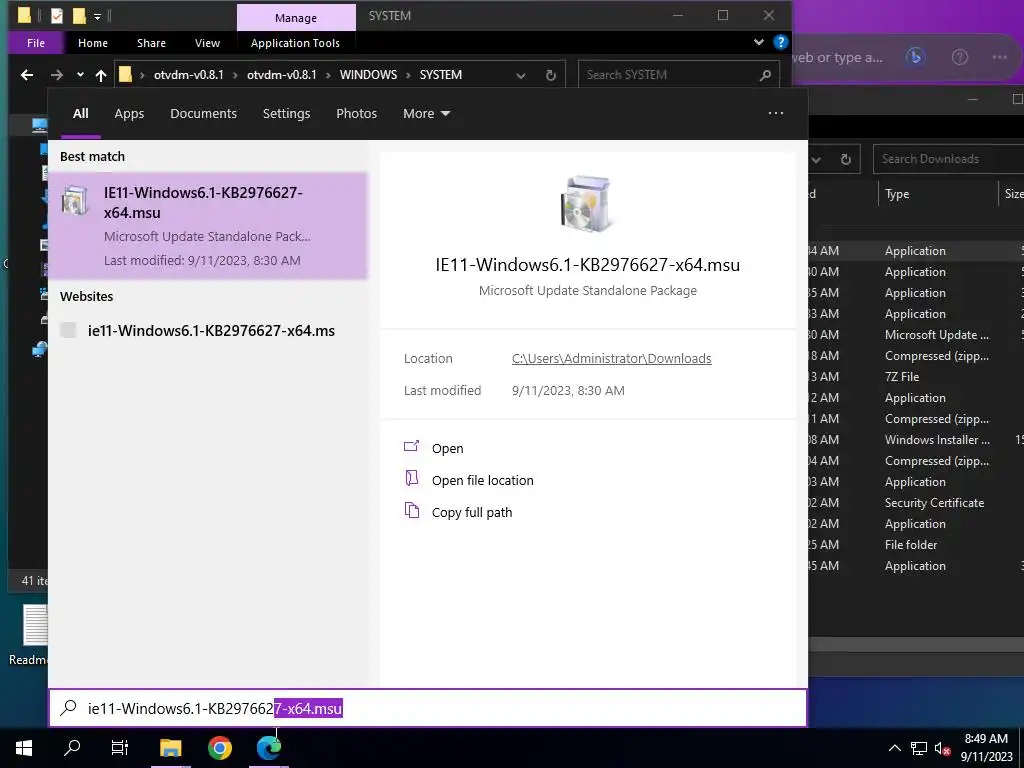Select best match IE11 msu result

208,225
